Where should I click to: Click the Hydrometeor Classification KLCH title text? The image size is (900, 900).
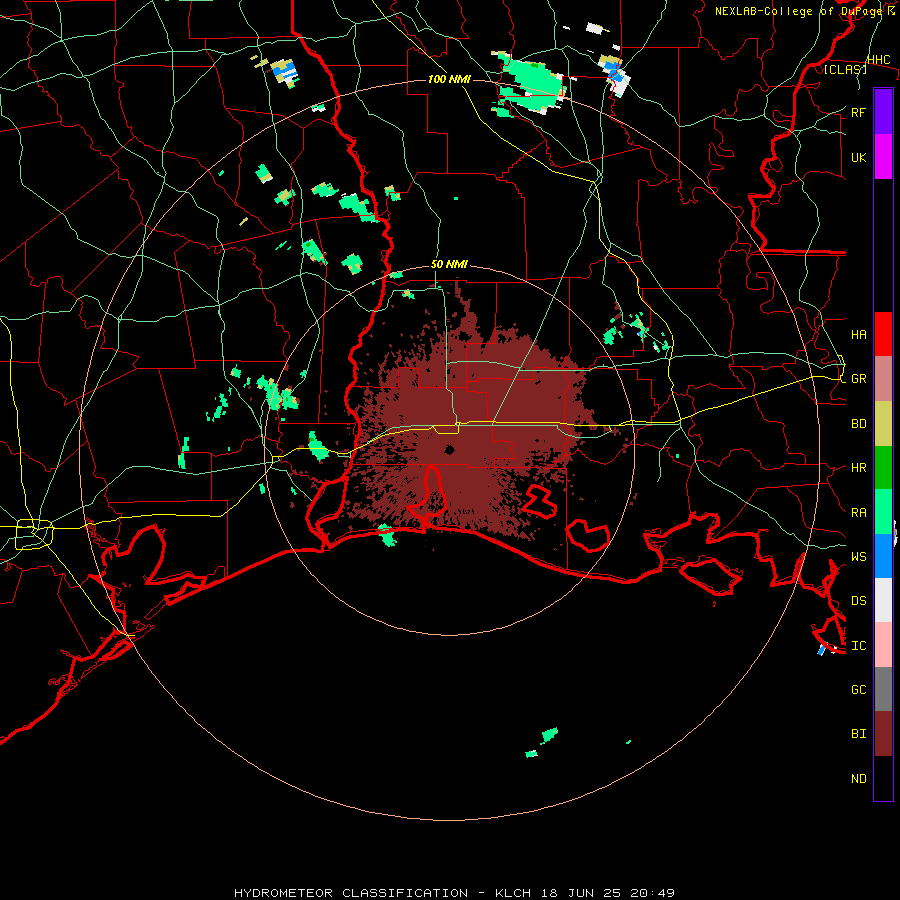tap(454, 893)
